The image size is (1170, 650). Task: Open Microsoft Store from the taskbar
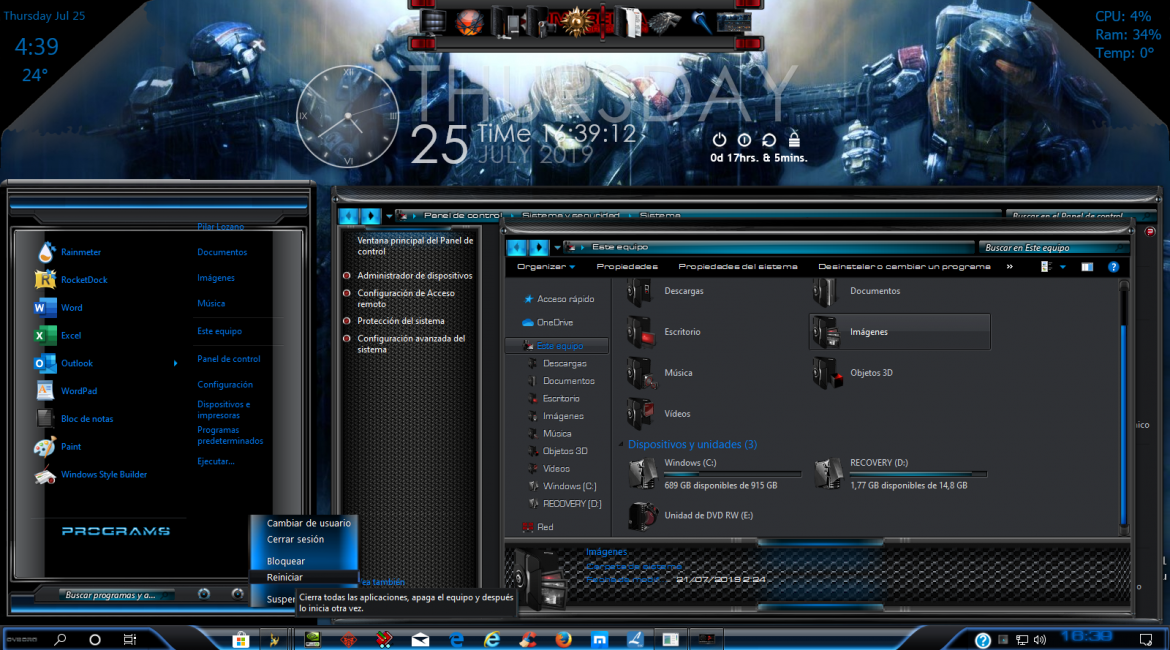point(240,640)
